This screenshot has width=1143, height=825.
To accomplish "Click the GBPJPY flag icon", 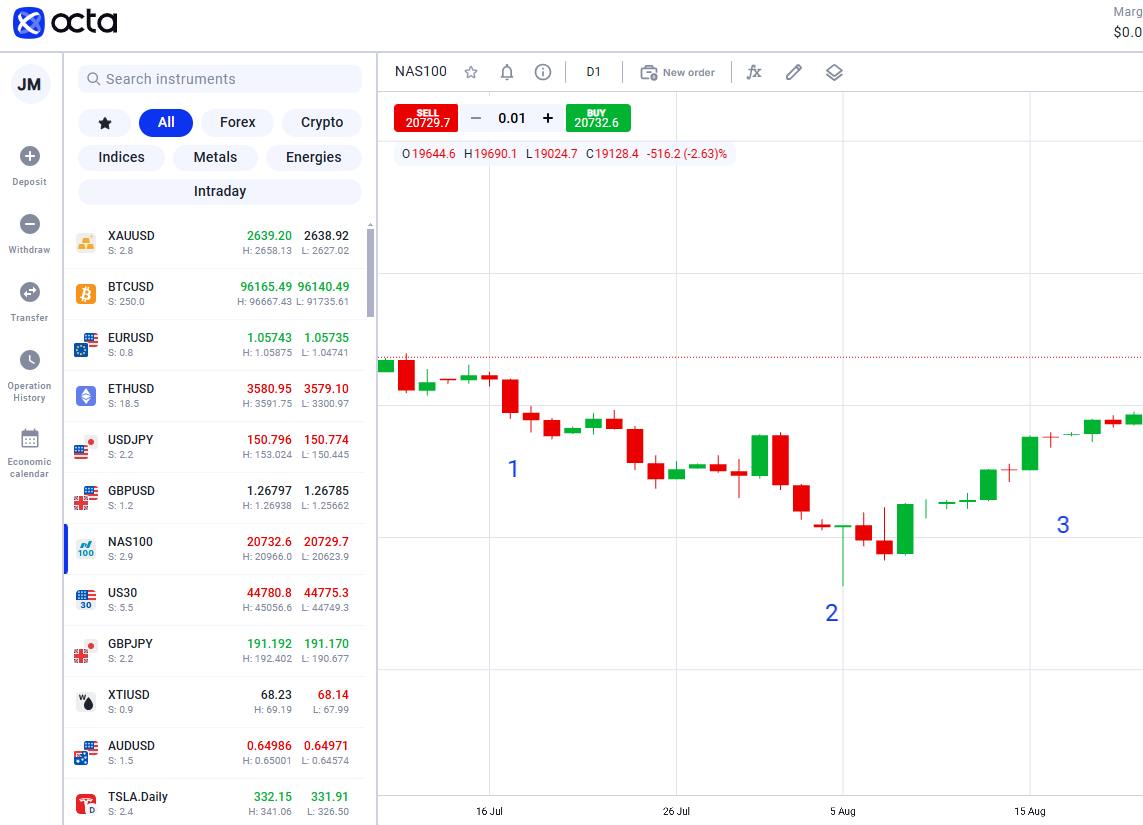I will tap(86, 651).
